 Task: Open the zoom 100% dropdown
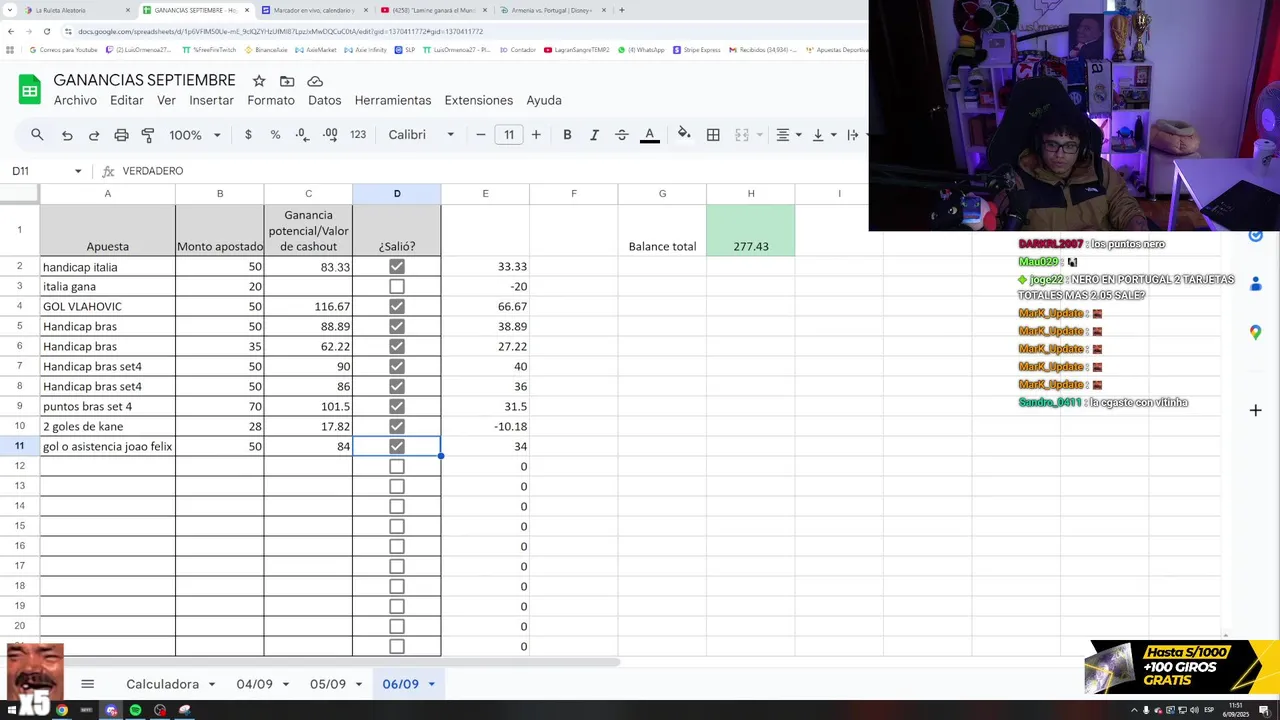pos(193,135)
